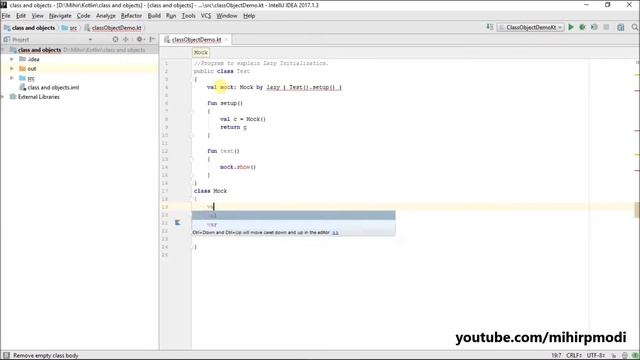Click 'class and objects' breadcrumb

29,28
